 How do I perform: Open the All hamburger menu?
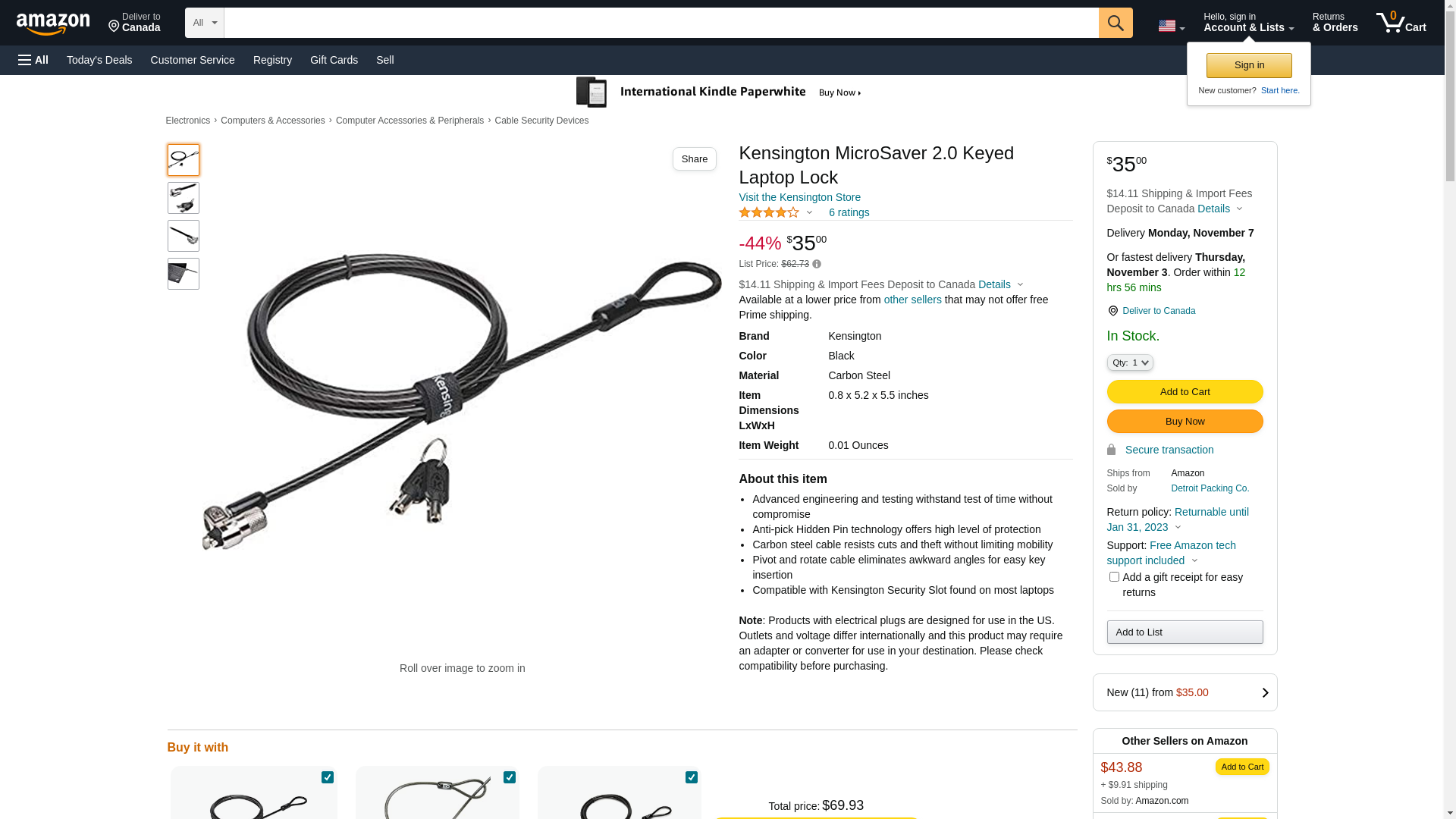33,60
